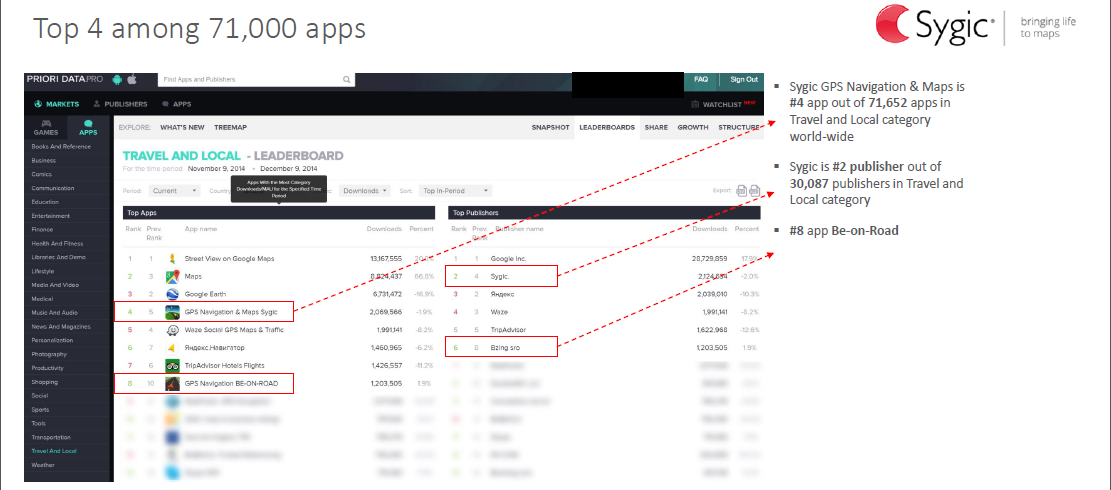Image resolution: width=1111 pixels, height=490 pixels.
Task: Select the Apps tab in sidebar
Action: click(89, 127)
